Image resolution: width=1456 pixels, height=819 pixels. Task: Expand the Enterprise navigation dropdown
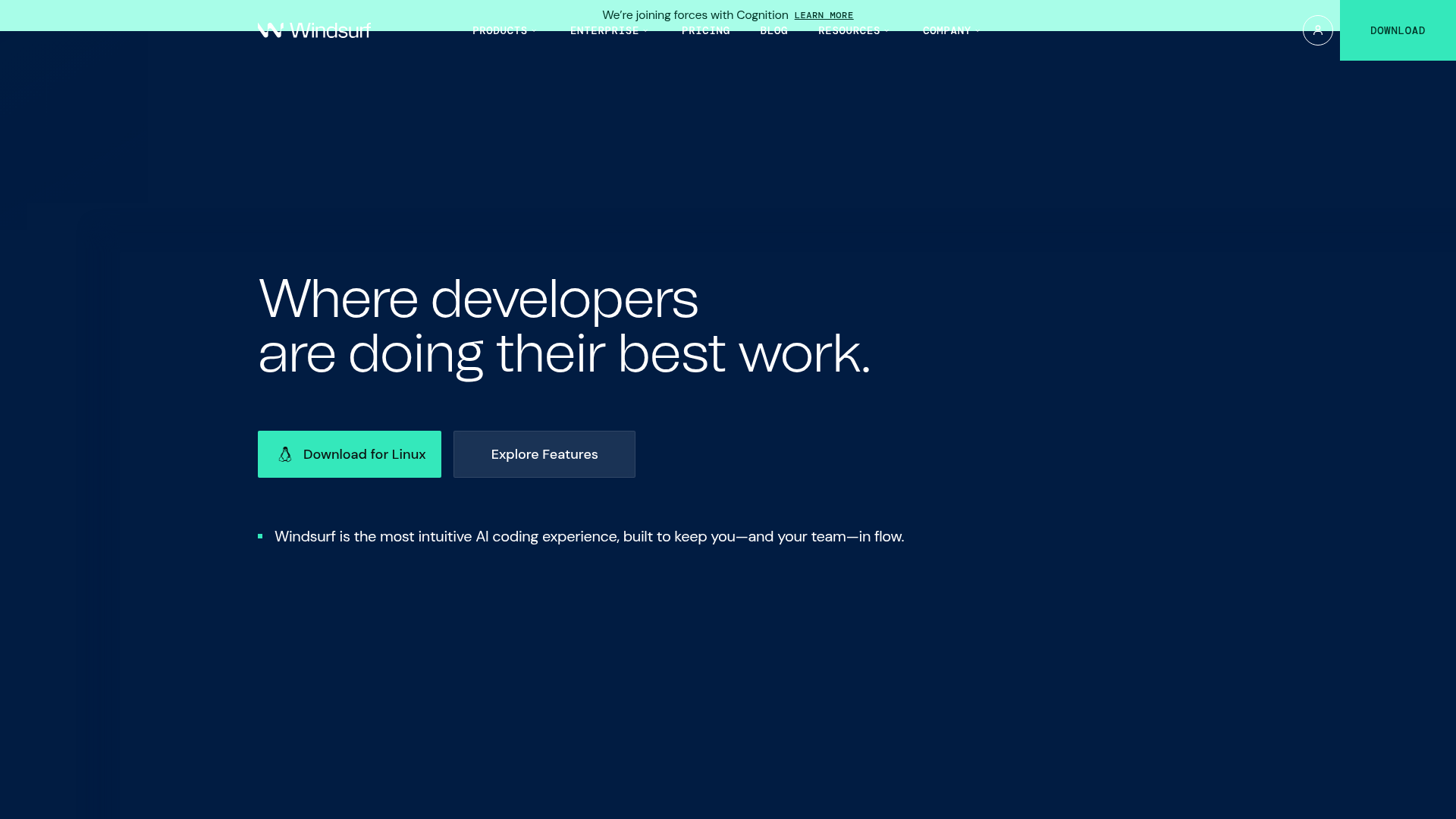pos(604,30)
